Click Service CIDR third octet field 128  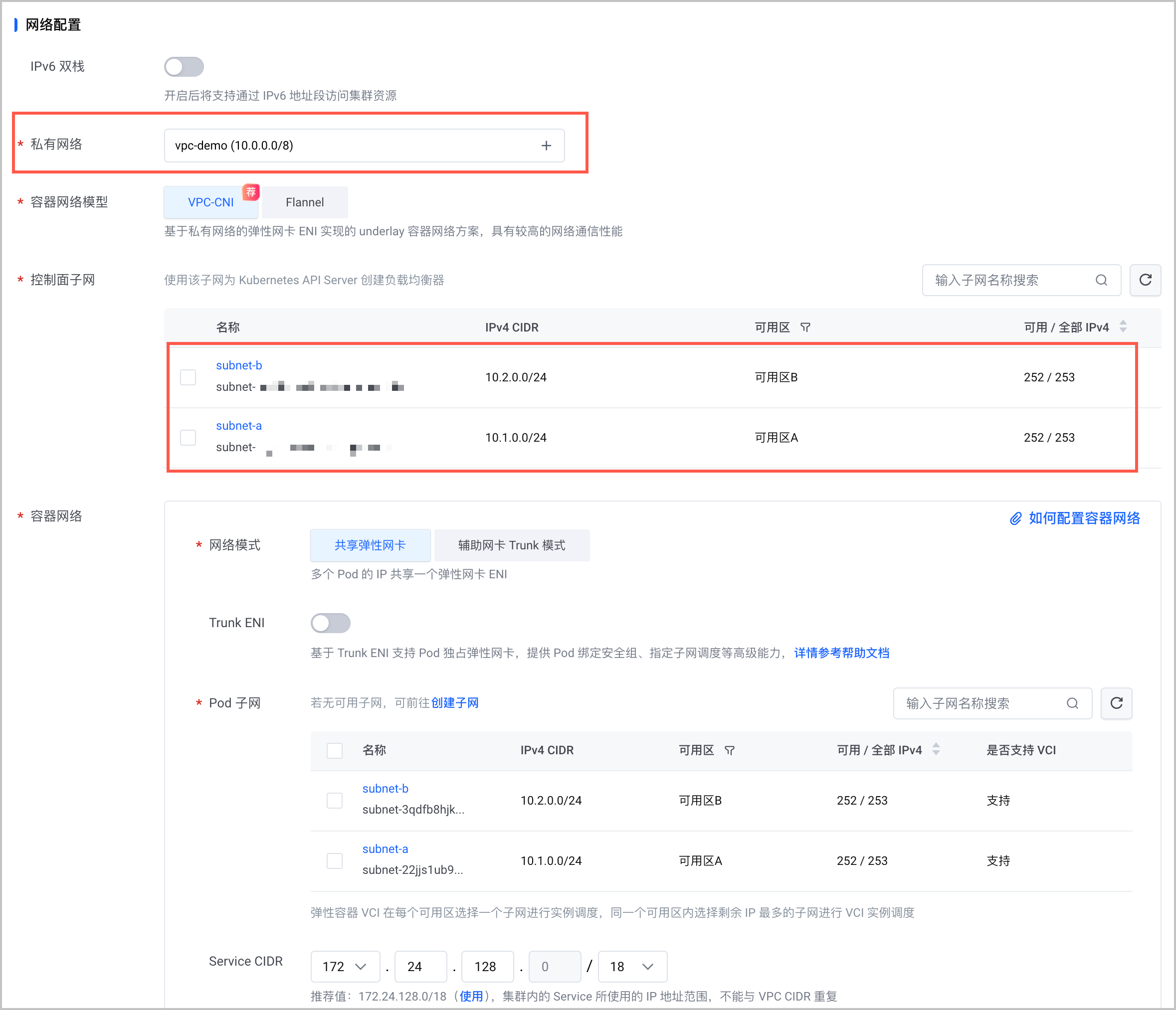coord(488,966)
